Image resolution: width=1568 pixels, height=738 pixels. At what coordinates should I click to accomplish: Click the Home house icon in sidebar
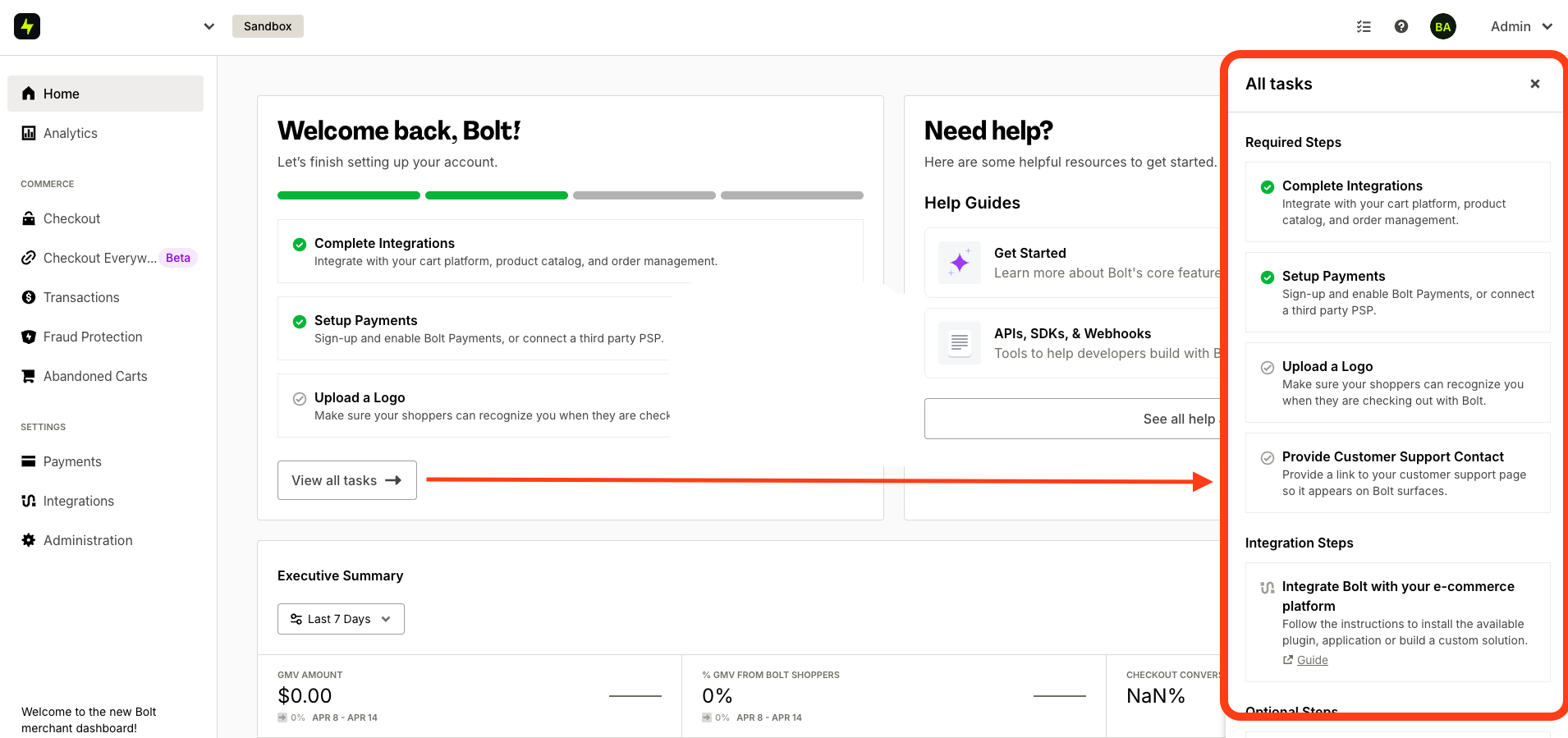pyautogui.click(x=29, y=94)
